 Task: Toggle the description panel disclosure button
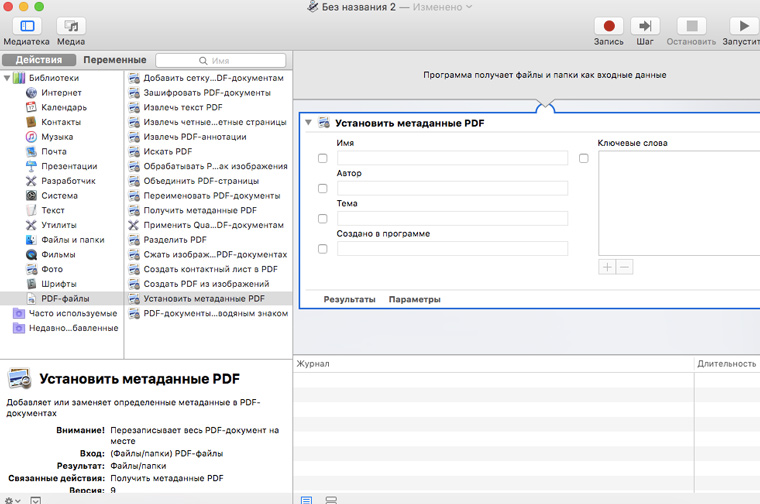coord(35,500)
